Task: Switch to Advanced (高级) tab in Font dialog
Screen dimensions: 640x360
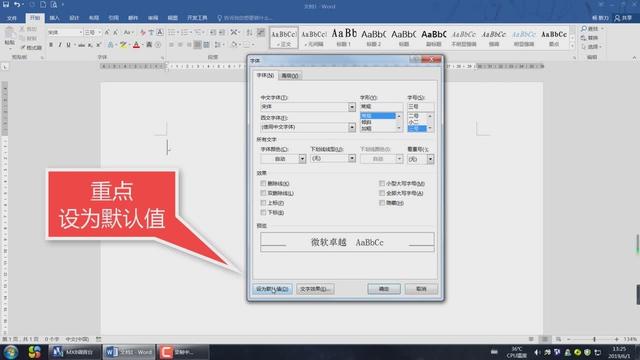Action: click(x=290, y=76)
